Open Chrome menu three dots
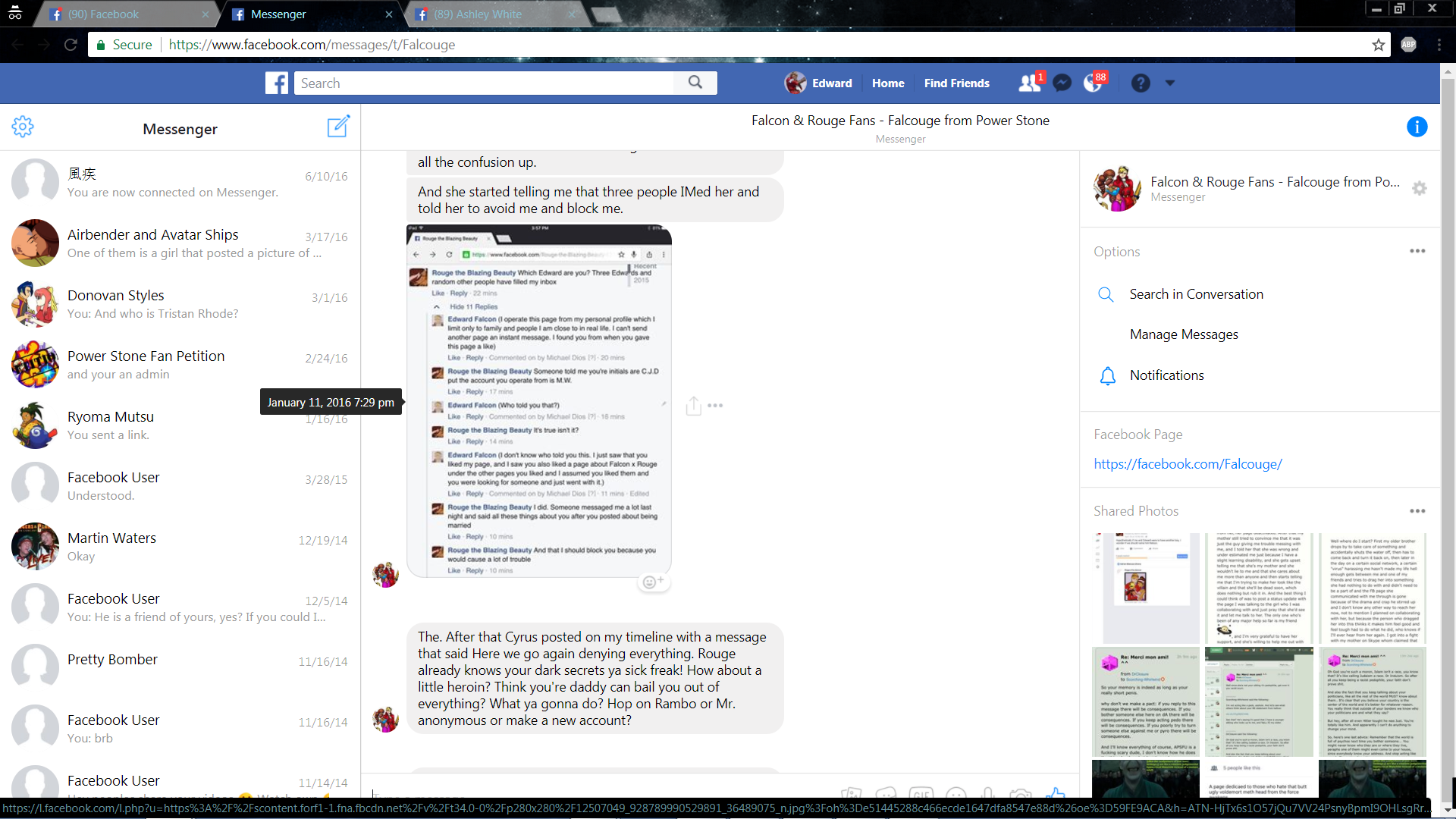Image resolution: width=1456 pixels, height=819 pixels. point(1439,45)
